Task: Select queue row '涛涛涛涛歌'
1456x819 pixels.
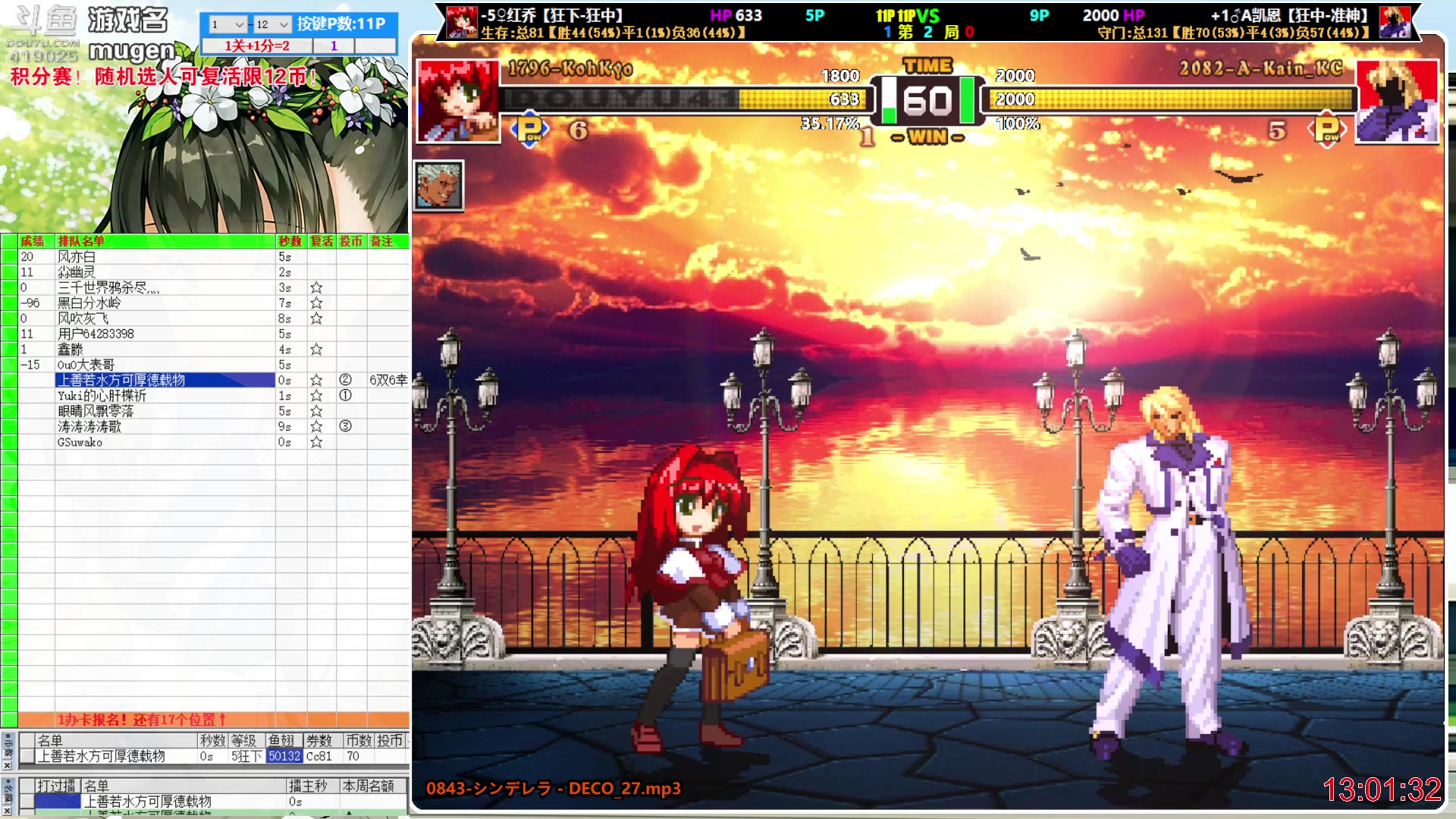Action: point(165,427)
